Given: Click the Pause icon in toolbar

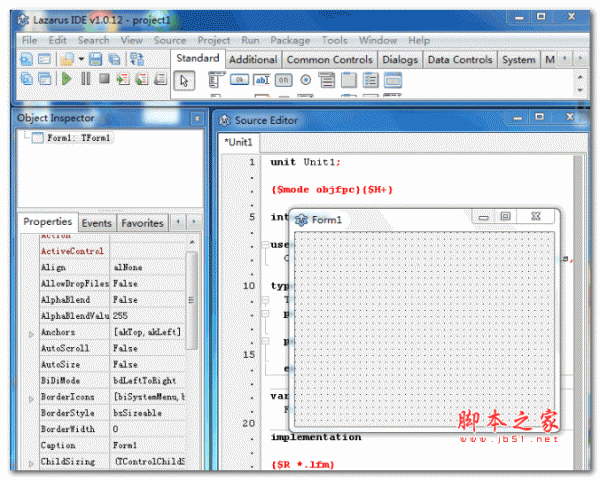Looking at the screenshot, I should [88, 79].
